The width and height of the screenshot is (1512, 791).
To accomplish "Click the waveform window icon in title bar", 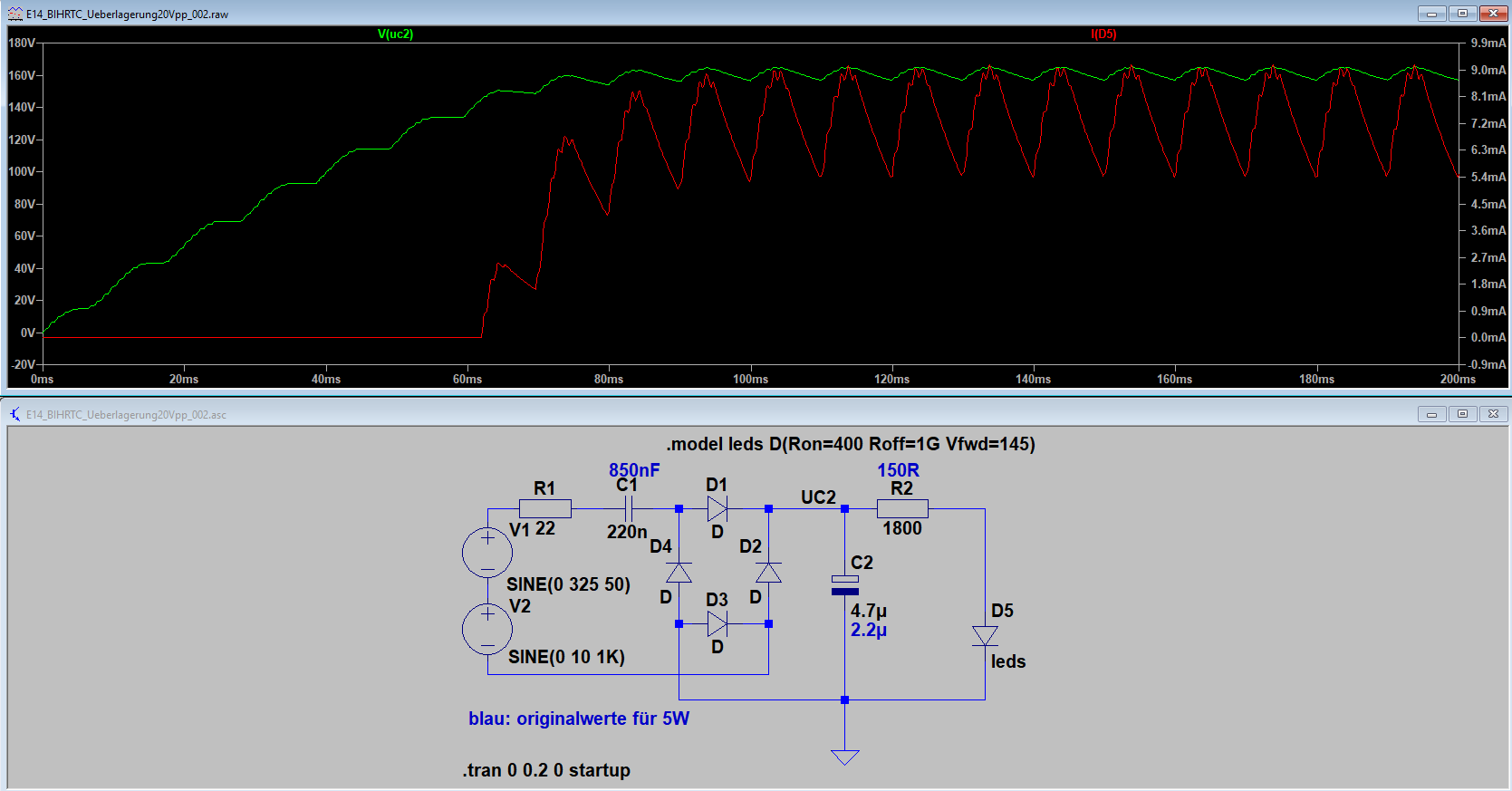I will pos(14,14).
